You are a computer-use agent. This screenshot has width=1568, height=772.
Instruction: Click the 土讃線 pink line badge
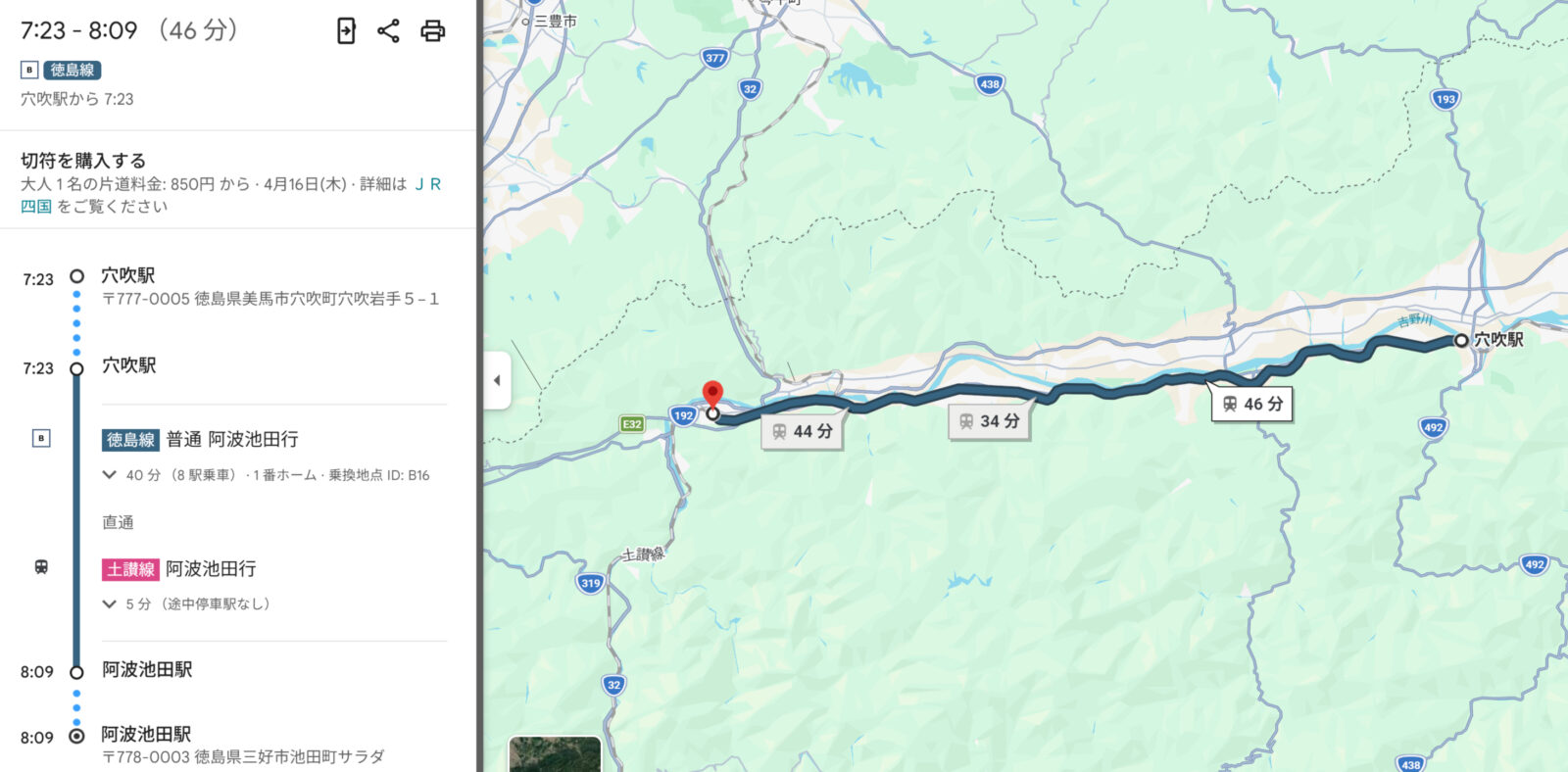pyautogui.click(x=130, y=569)
